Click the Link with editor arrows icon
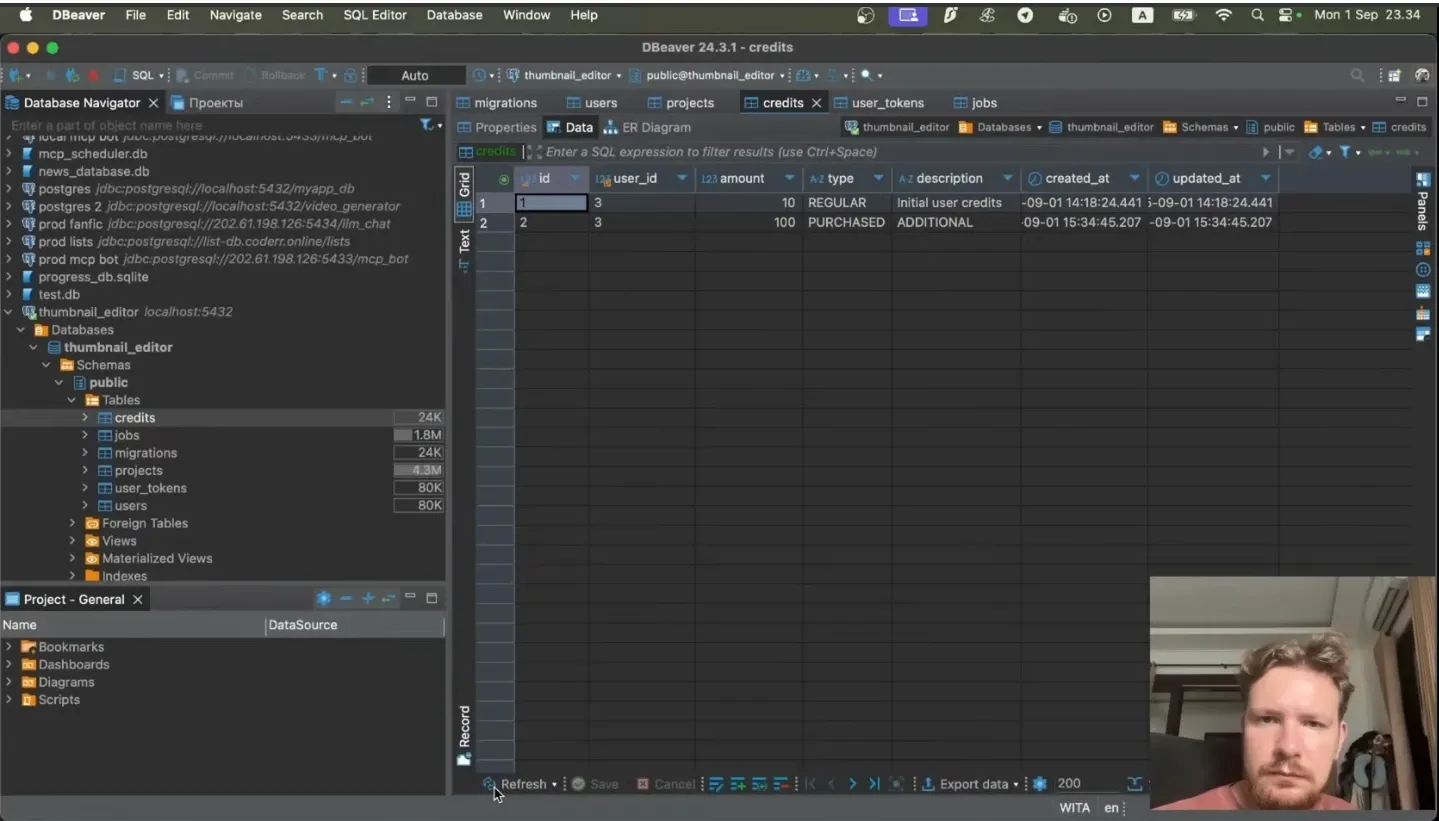The image size is (1439, 821). tap(367, 103)
